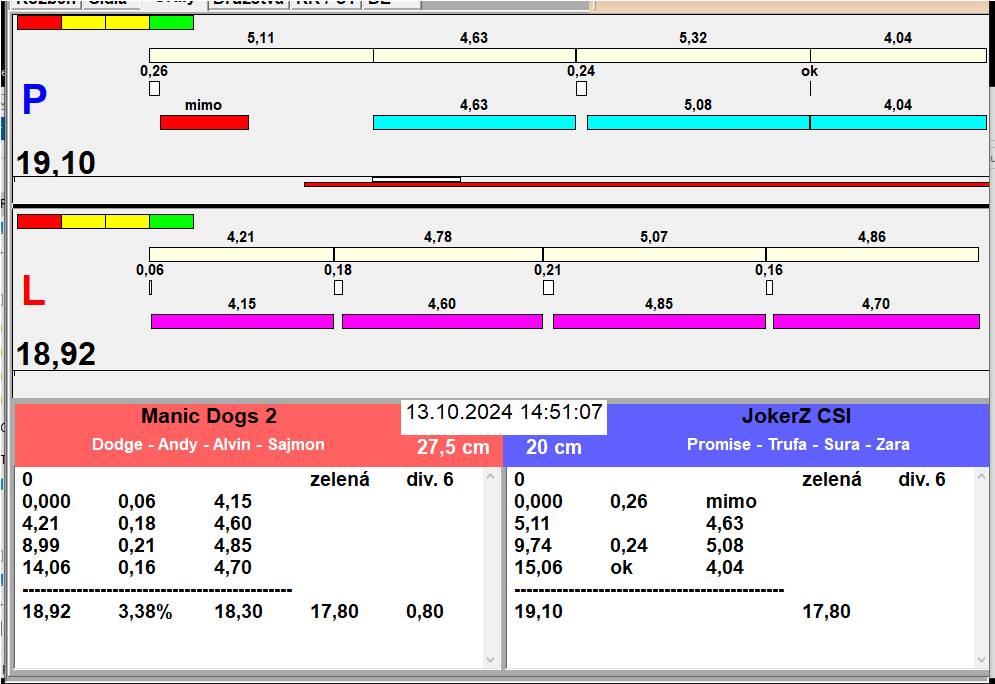Click the magenta 4,85 run bar
This screenshot has height=684, width=995.
[x=659, y=321]
